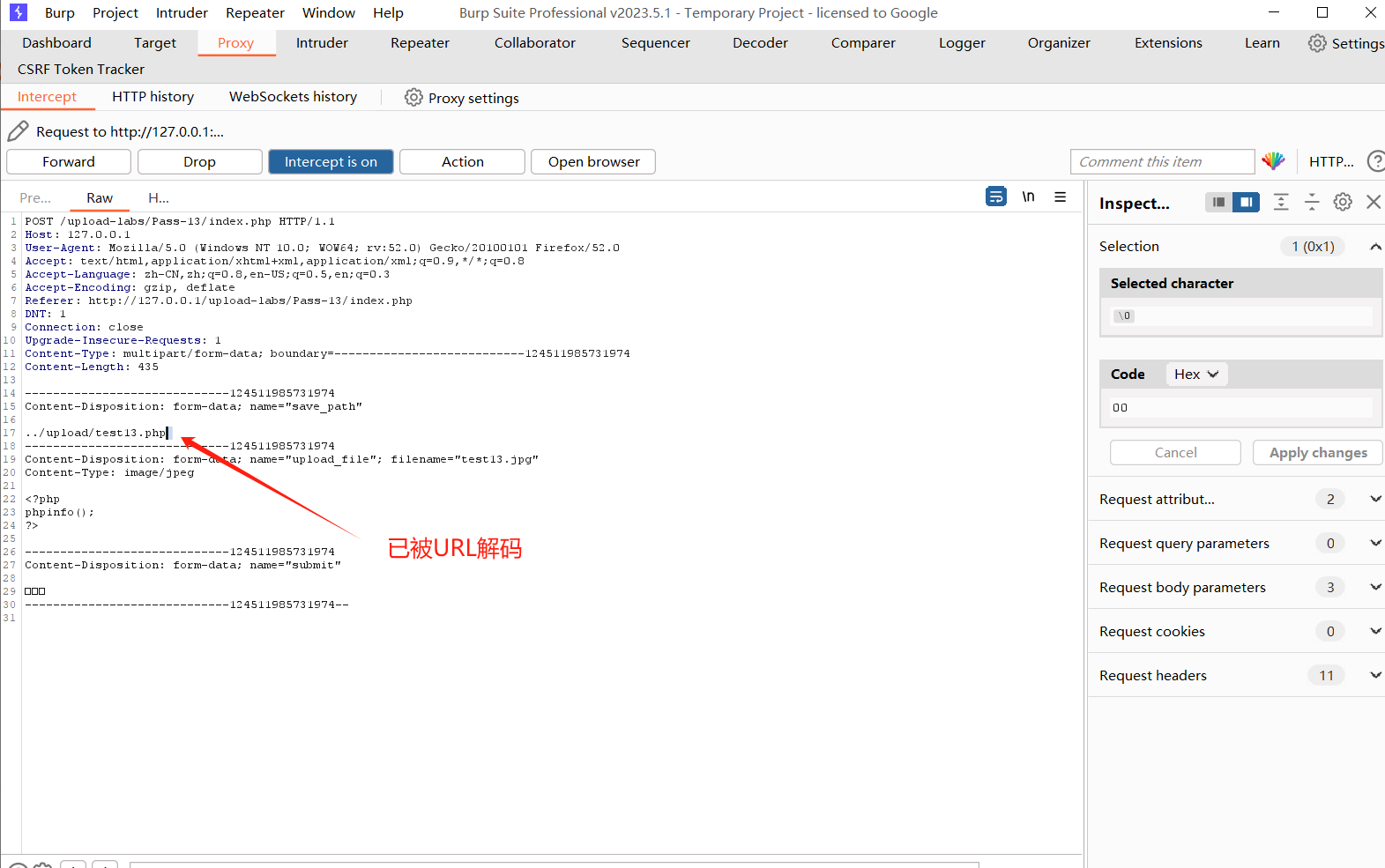Open the Logger tab
The width and height of the screenshot is (1385, 868).
(x=962, y=43)
